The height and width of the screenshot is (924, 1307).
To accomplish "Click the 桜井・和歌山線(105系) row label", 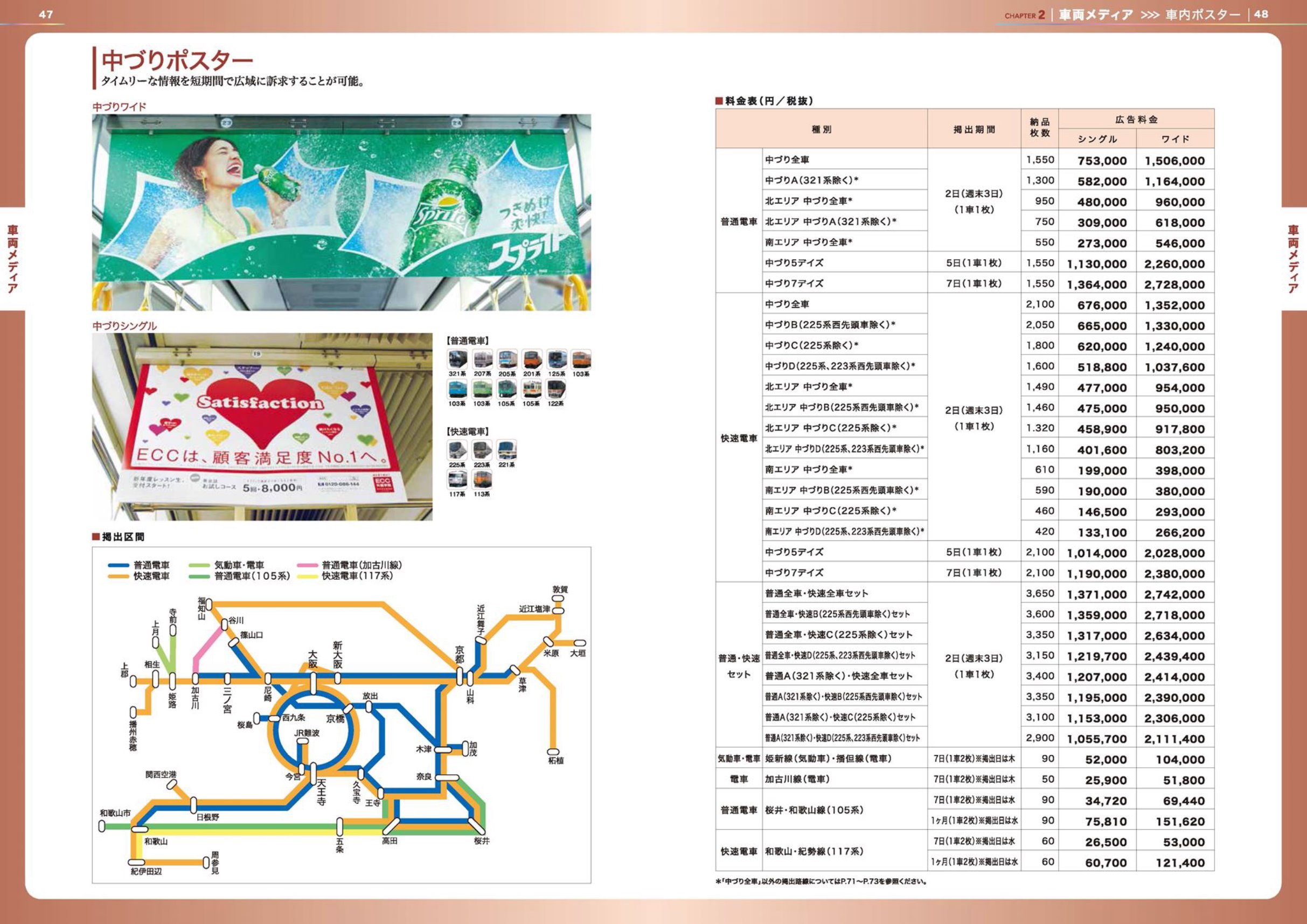I will (814, 810).
